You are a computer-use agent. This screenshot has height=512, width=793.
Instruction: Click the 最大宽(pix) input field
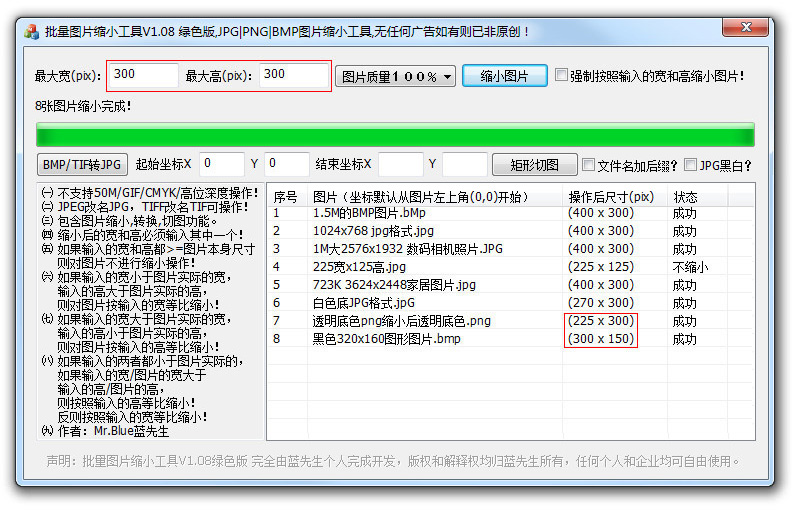[x=144, y=74]
